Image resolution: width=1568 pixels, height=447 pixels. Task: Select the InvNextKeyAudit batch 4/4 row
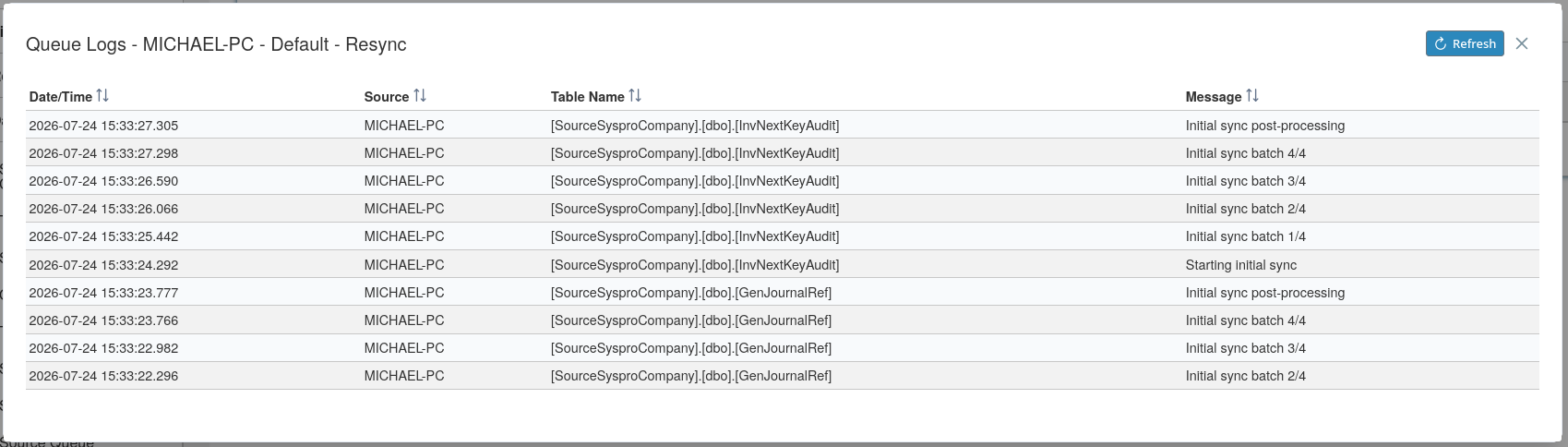click(x=783, y=153)
